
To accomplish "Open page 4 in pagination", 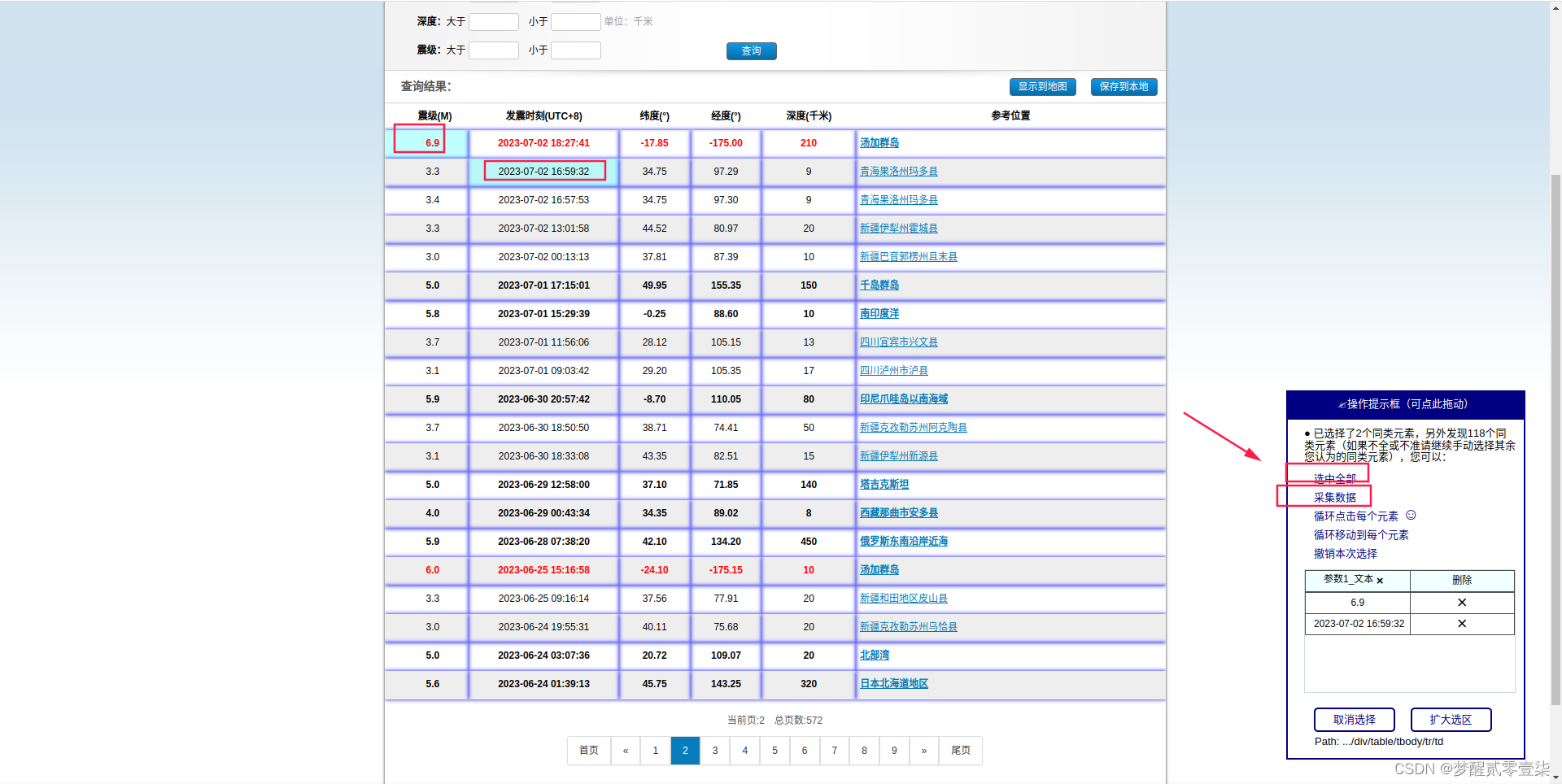I will click(745, 751).
